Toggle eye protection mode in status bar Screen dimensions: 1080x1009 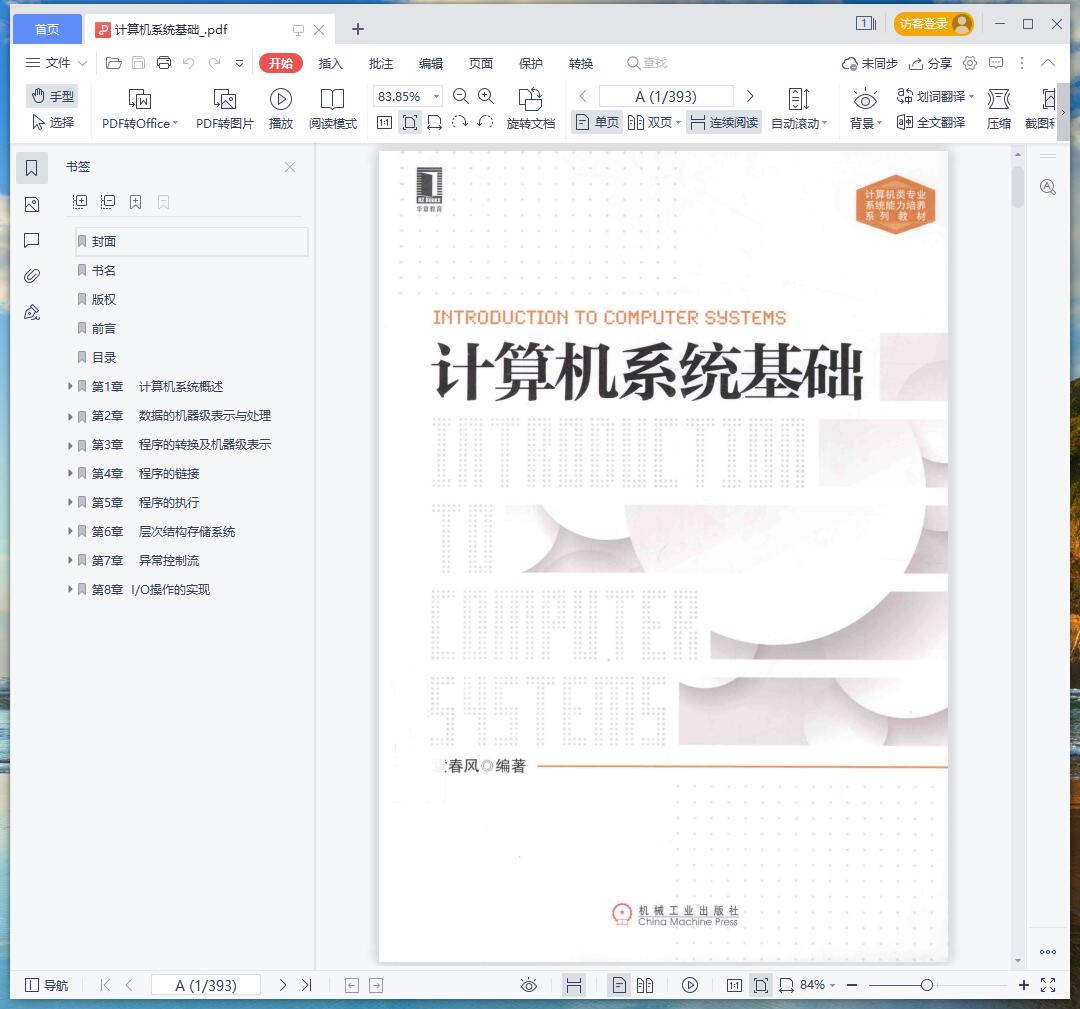pos(528,985)
